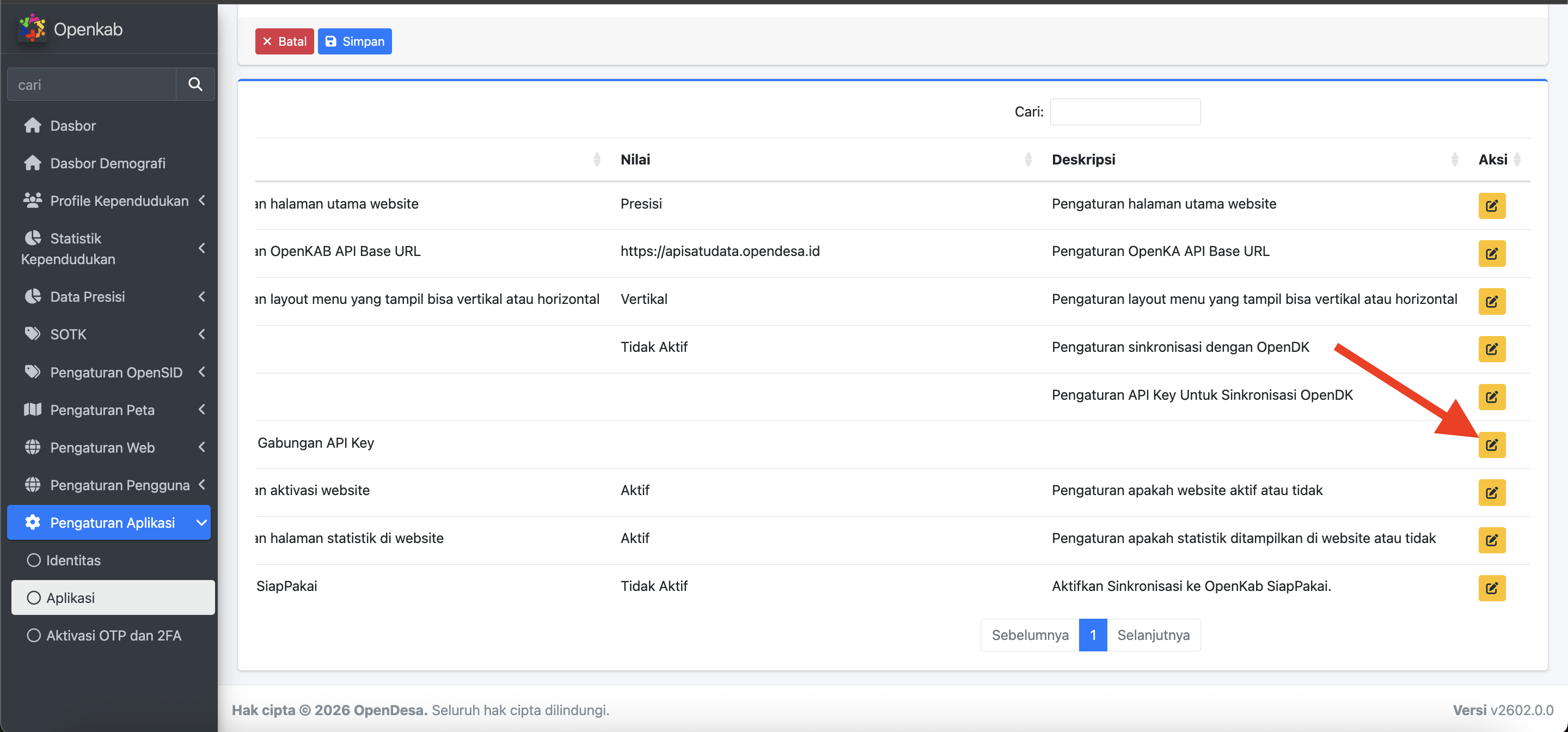Image resolution: width=1568 pixels, height=732 pixels.
Task: Open the Pengaturan Peta menu
Action: pos(102,410)
